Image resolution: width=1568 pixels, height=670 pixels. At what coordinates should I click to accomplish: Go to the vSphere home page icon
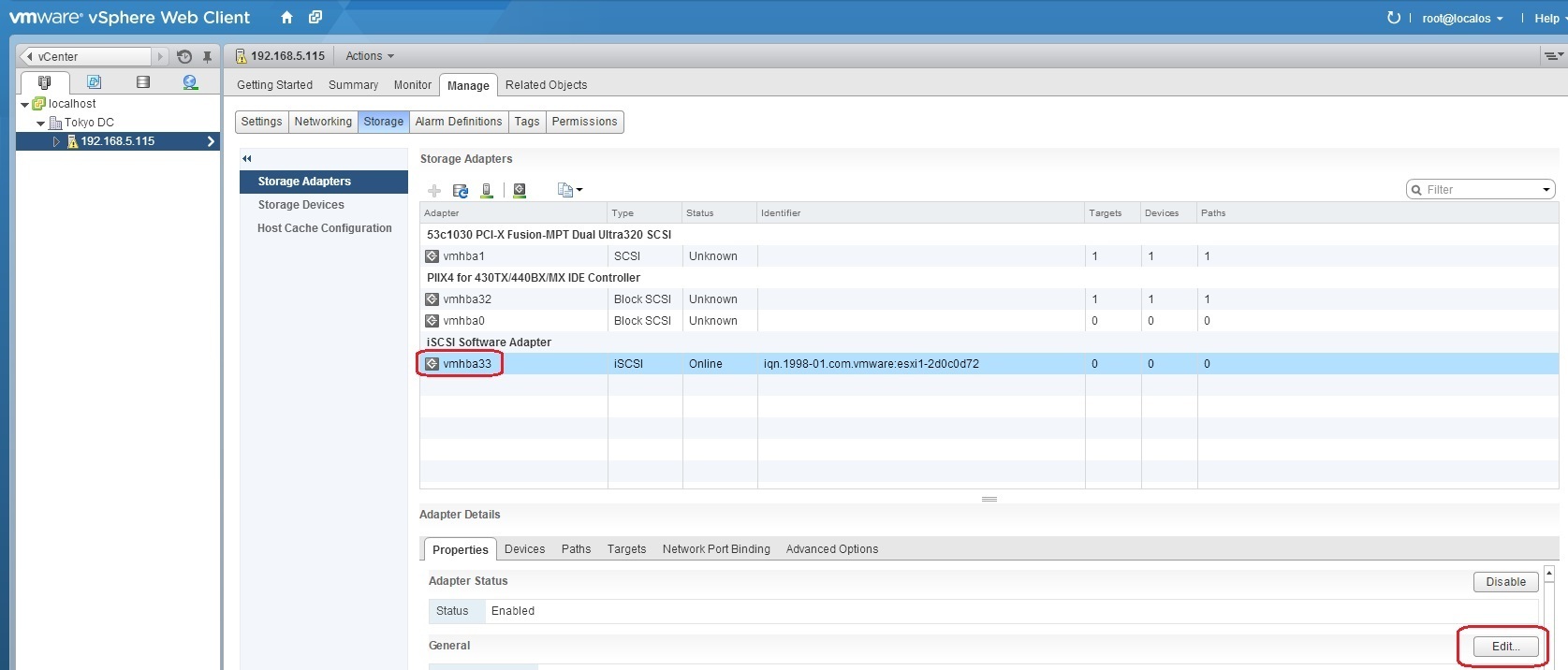coord(287,18)
